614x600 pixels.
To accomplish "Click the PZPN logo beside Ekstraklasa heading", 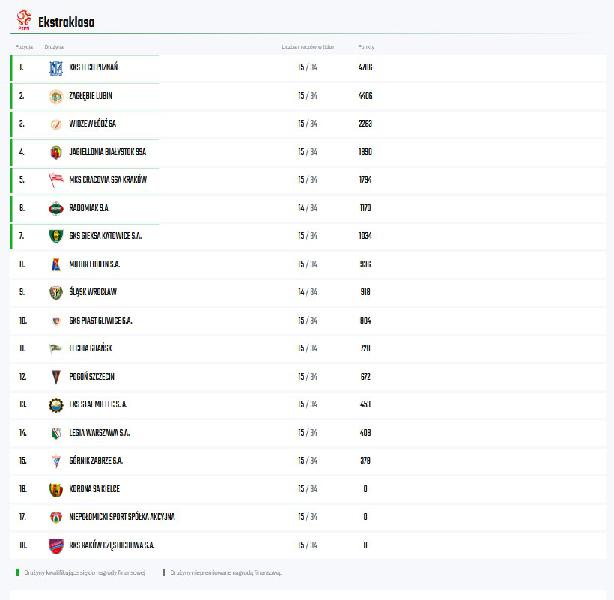I will [x=24, y=20].
